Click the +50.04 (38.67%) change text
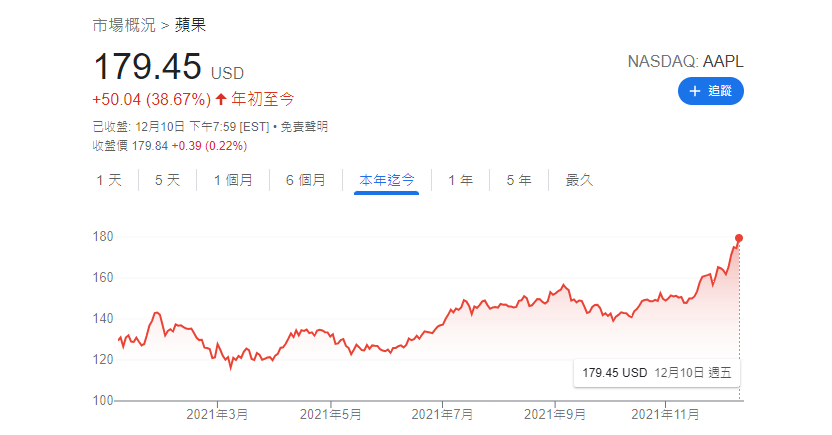 (151, 99)
